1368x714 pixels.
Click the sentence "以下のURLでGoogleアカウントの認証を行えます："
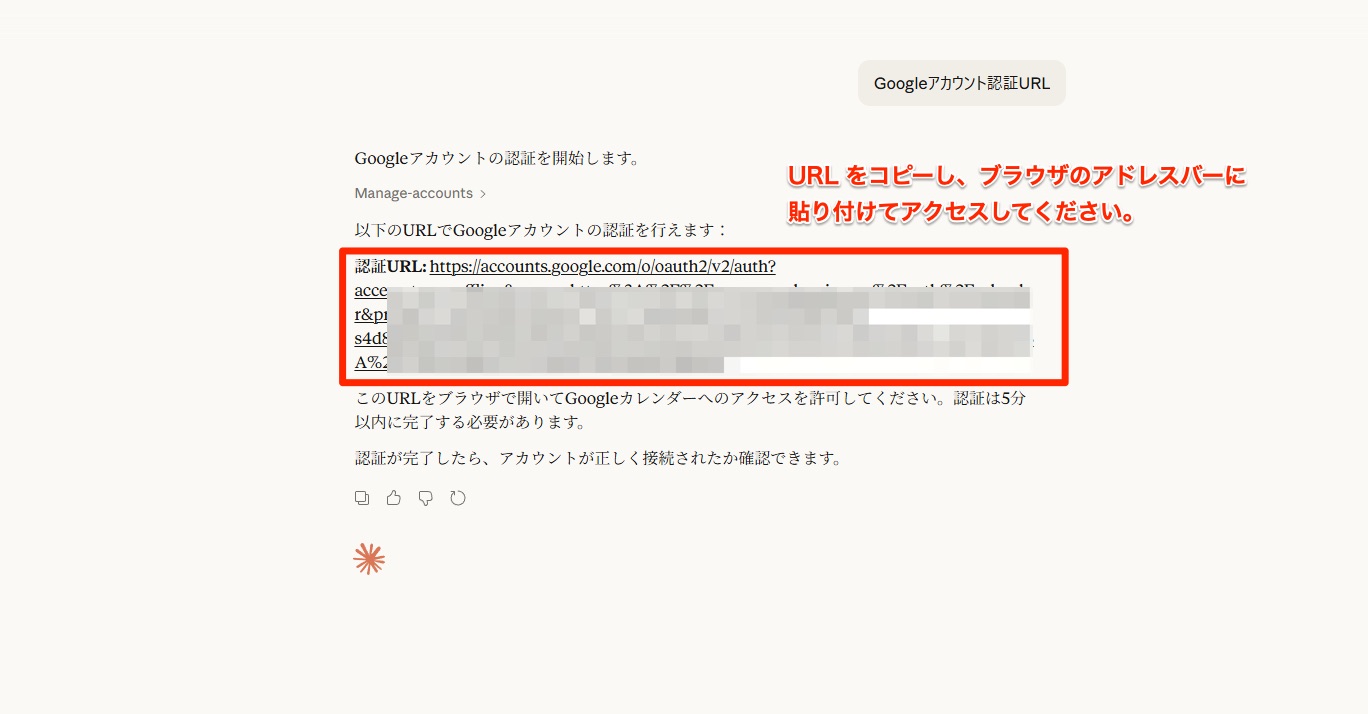click(541, 230)
